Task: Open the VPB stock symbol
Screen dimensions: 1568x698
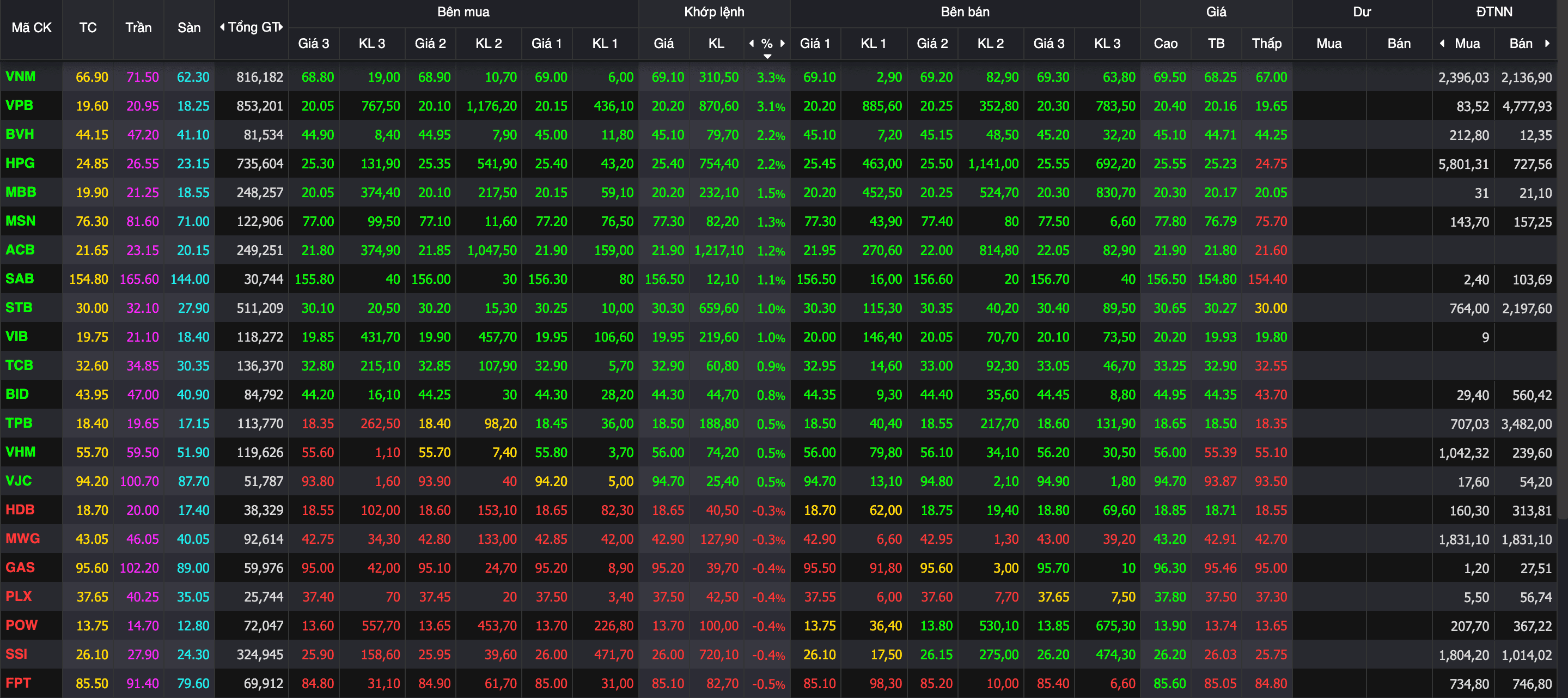Action: [20, 105]
